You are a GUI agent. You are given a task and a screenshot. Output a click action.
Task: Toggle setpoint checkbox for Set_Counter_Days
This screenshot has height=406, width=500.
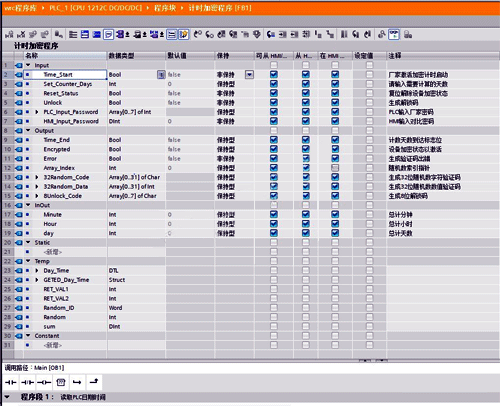(369, 84)
